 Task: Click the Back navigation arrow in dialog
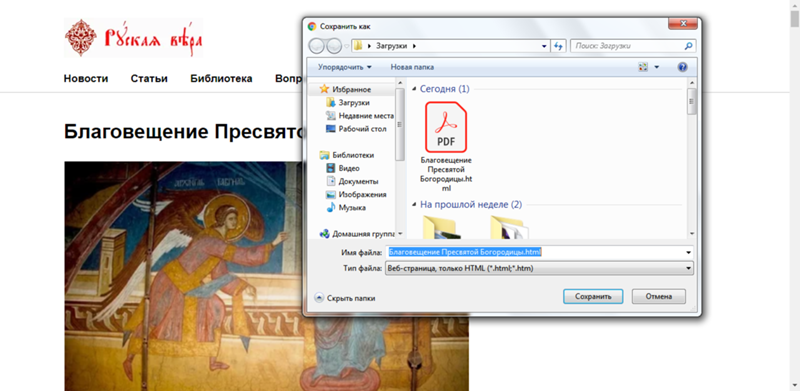317,46
